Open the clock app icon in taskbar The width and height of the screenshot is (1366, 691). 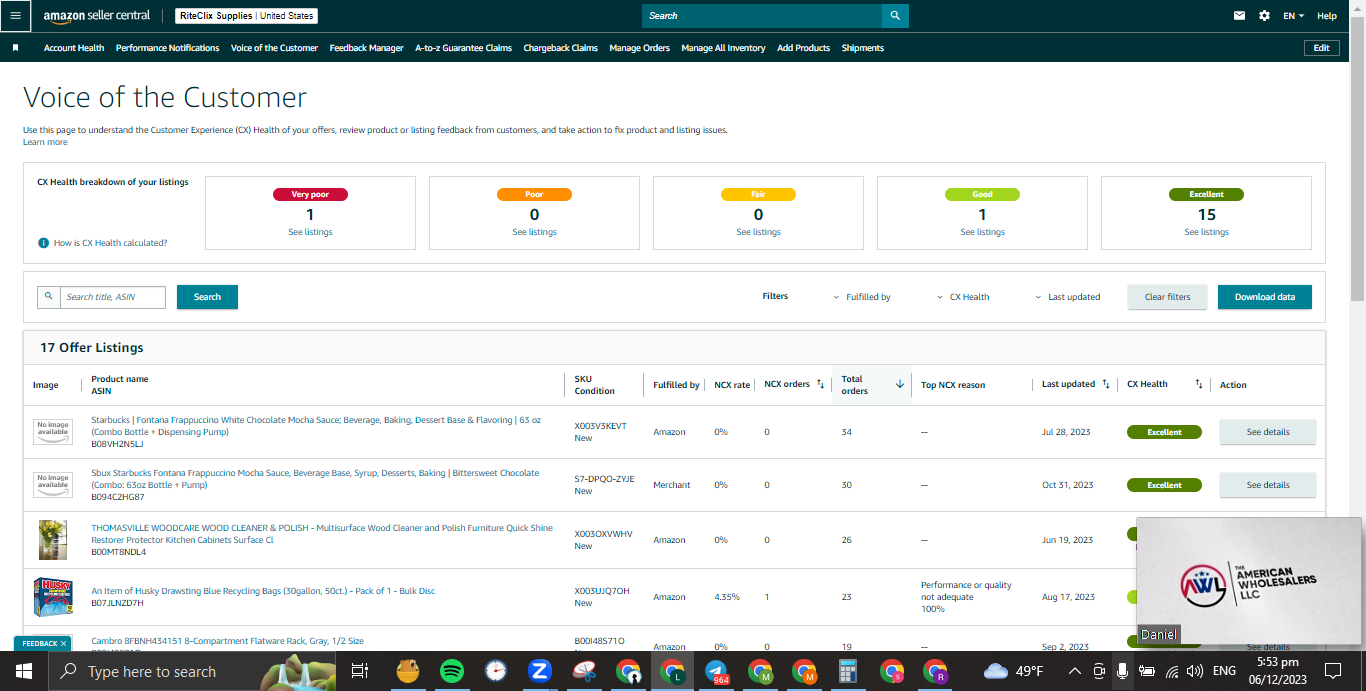click(496, 671)
